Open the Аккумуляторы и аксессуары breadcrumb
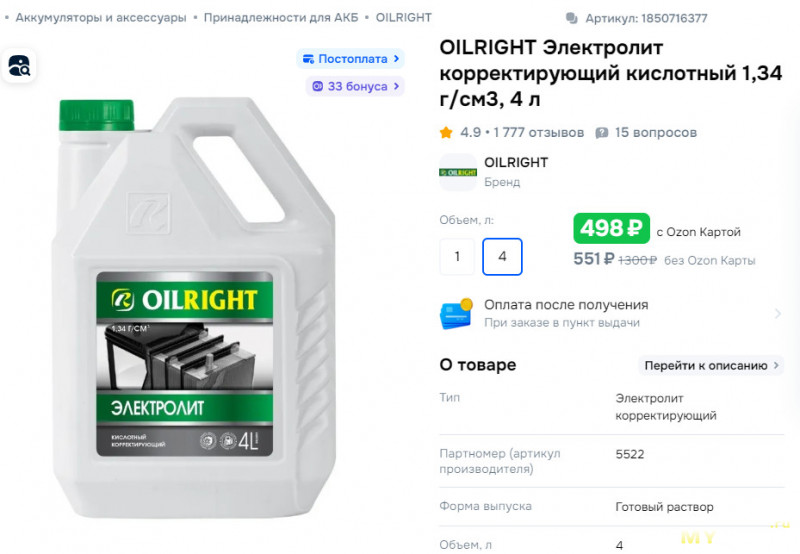800x554 pixels. point(101,17)
